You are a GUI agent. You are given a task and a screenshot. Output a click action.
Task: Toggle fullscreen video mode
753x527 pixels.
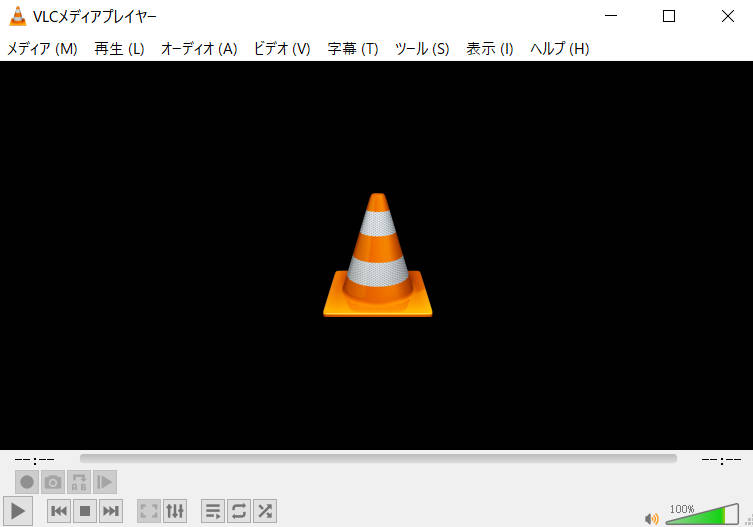[149, 511]
